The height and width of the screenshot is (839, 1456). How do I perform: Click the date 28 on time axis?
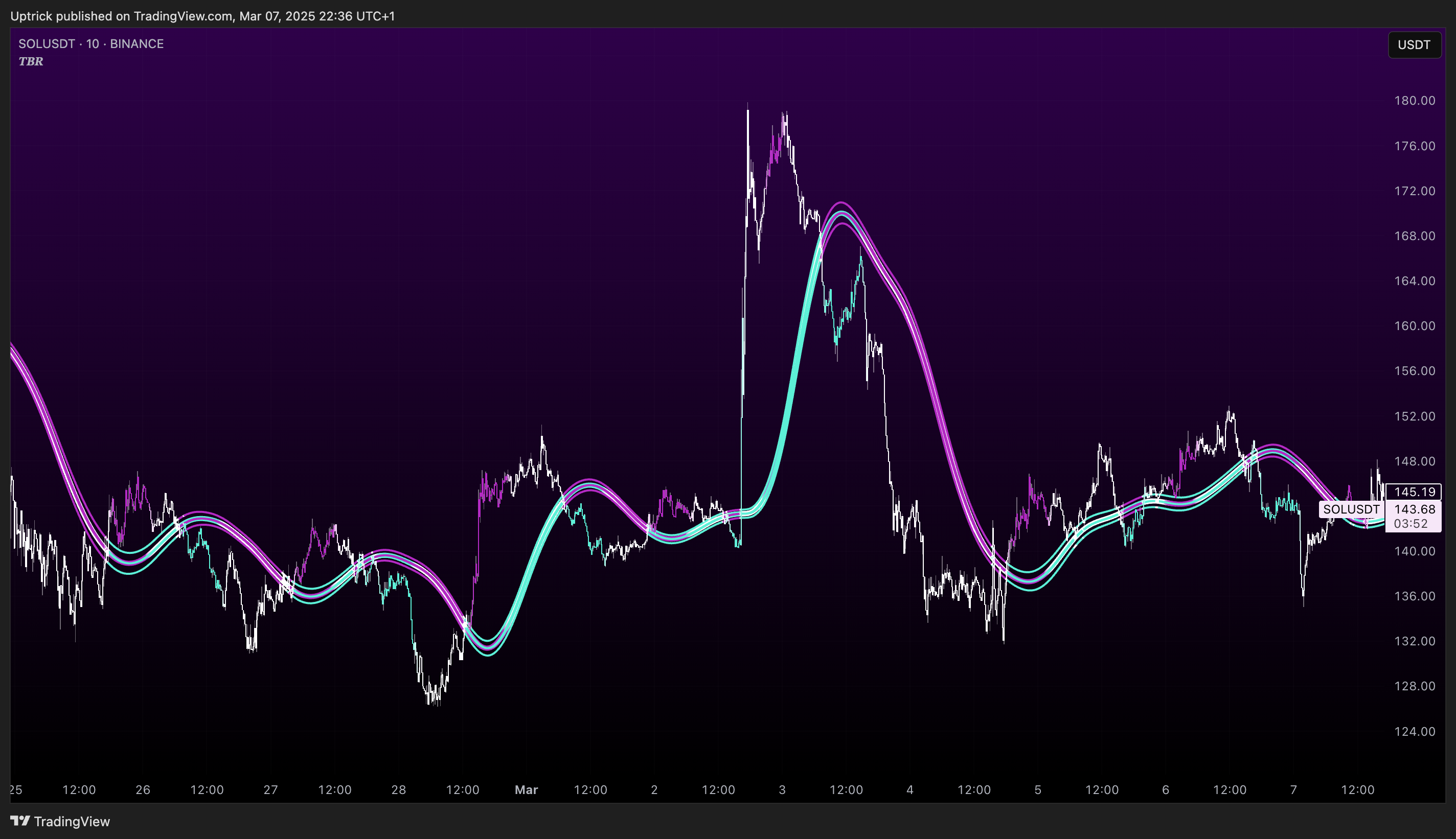point(399,789)
